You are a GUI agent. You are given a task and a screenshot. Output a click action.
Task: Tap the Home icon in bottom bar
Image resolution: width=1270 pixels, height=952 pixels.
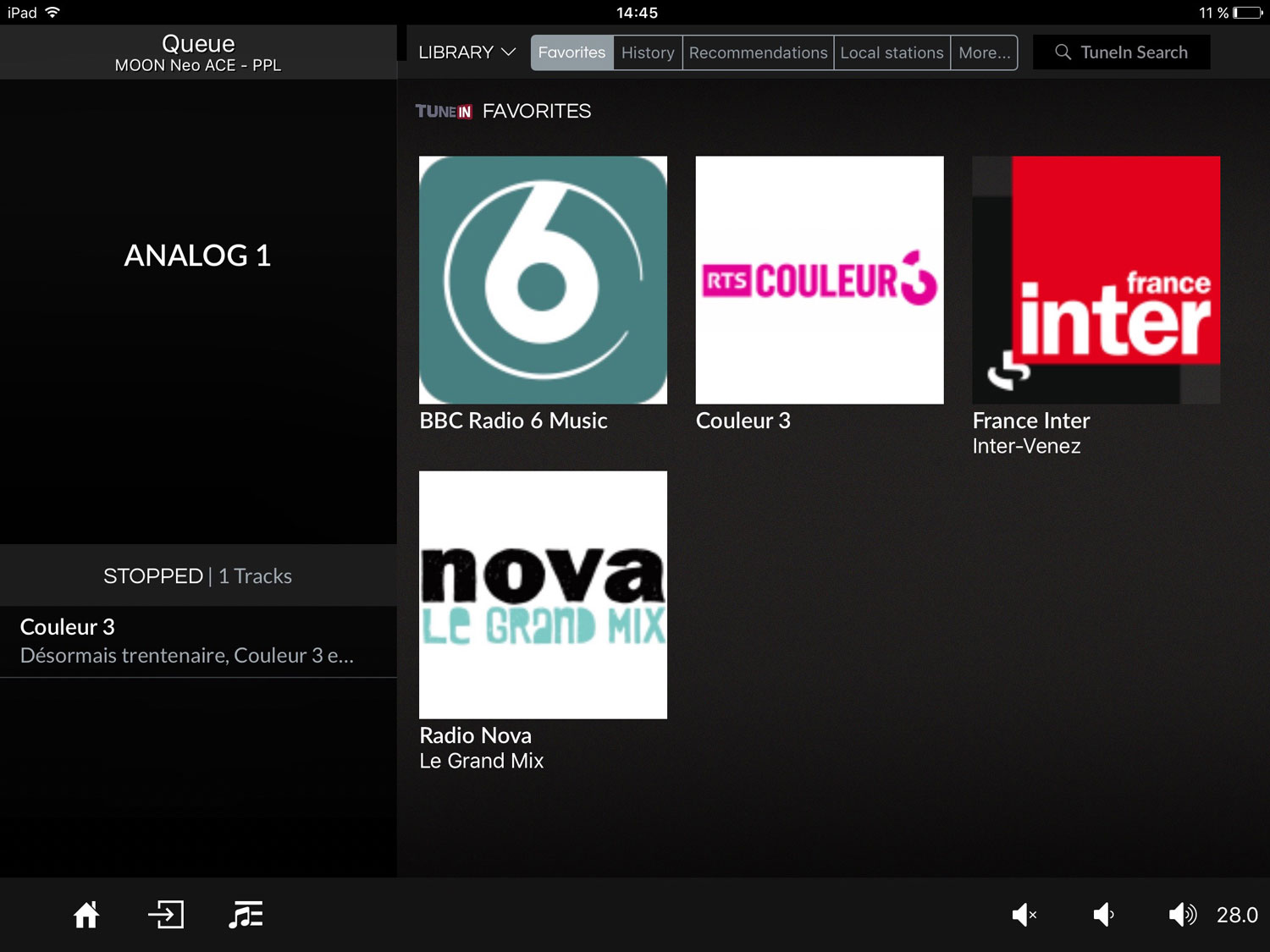click(x=86, y=915)
